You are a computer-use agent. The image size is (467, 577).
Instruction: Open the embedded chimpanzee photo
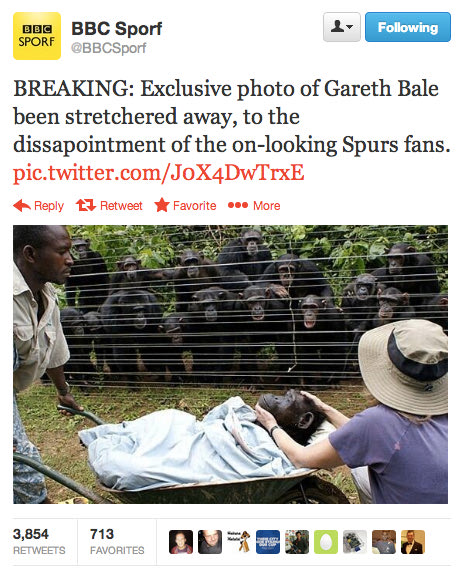[230, 364]
